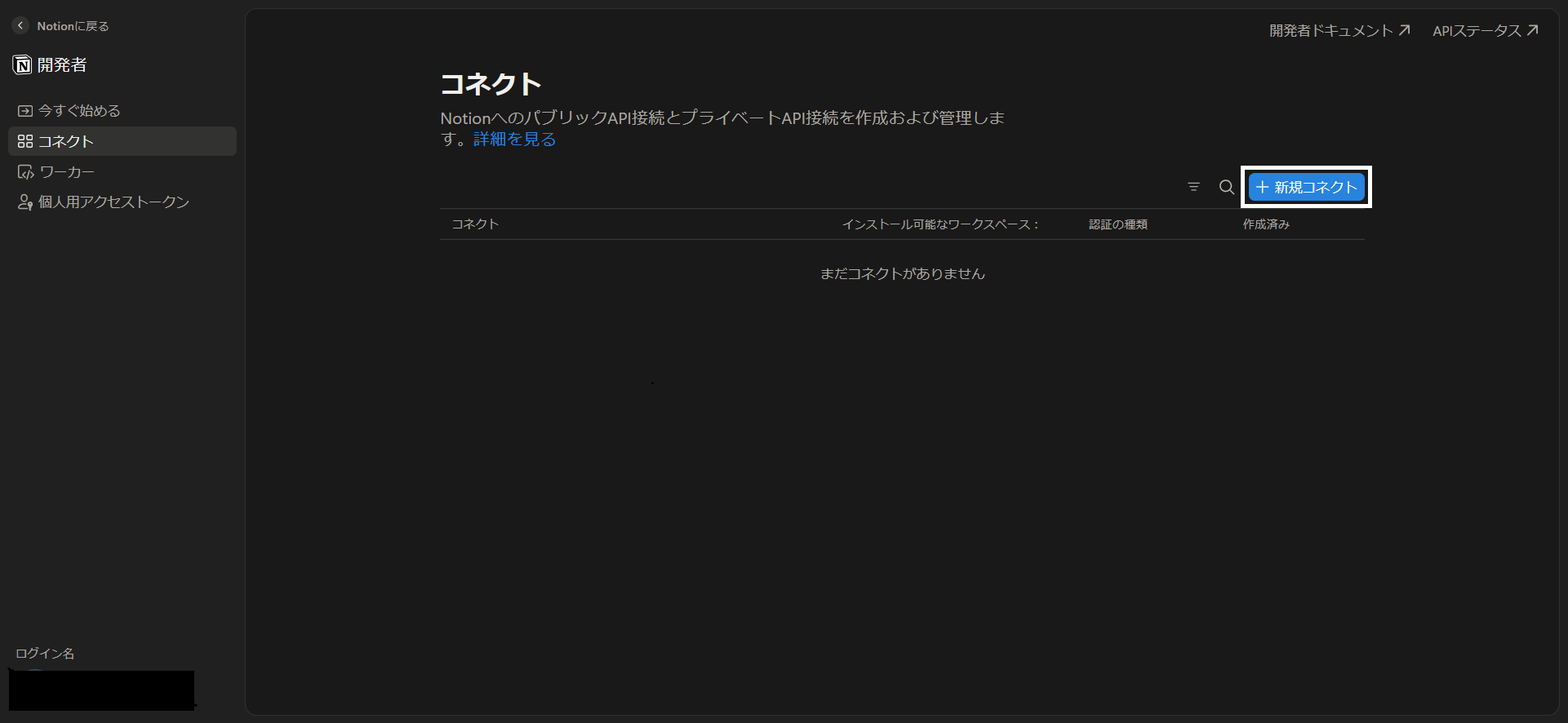The height and width of the screenshot is (723, 1568).
Task: Follow the 詳細を見る link
Action: point(514,140)
